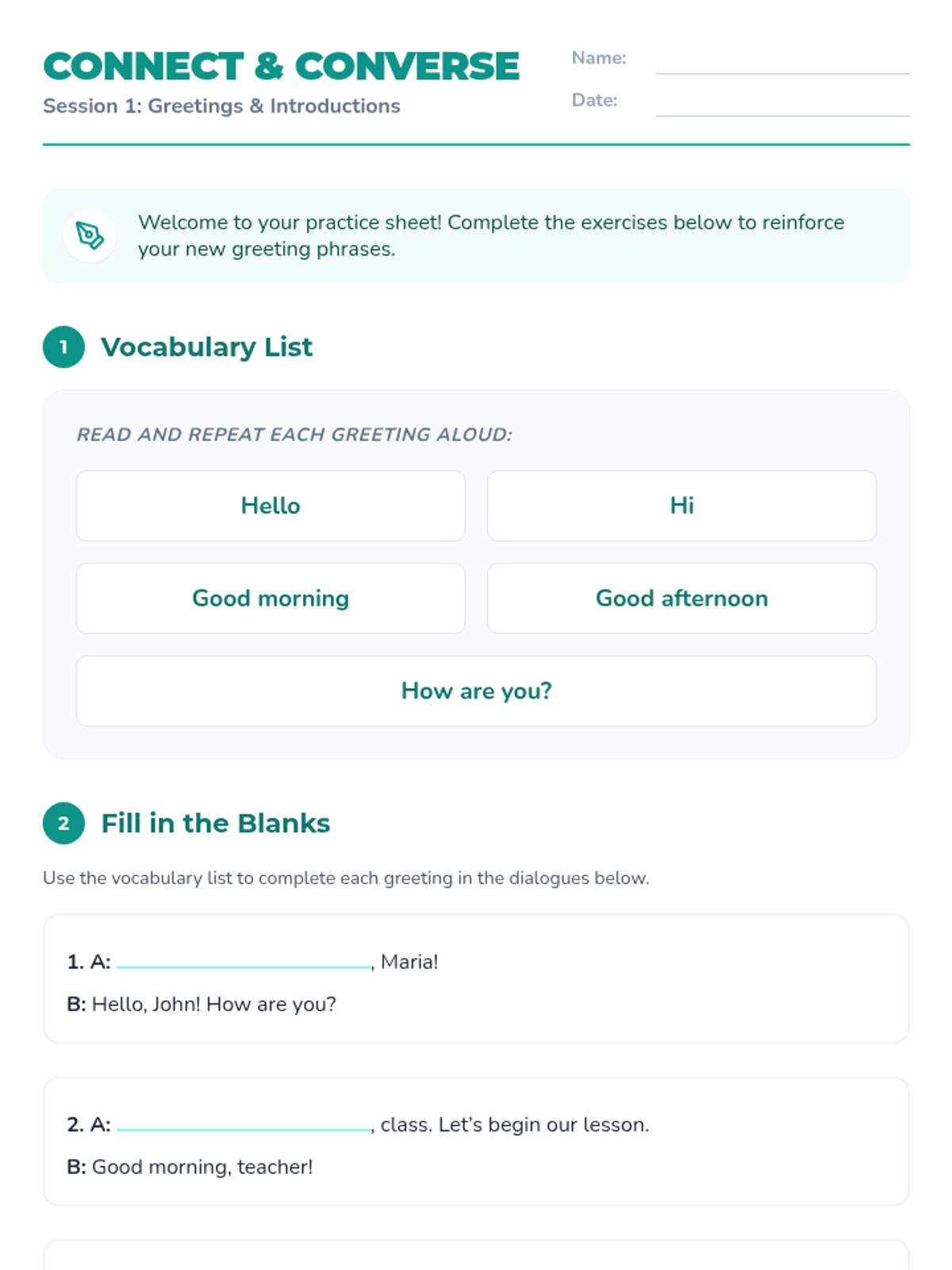Select the Good afternoon vocabulary card
The height and width of the screenshot is (1270, 952).
(x=681, y=598)
